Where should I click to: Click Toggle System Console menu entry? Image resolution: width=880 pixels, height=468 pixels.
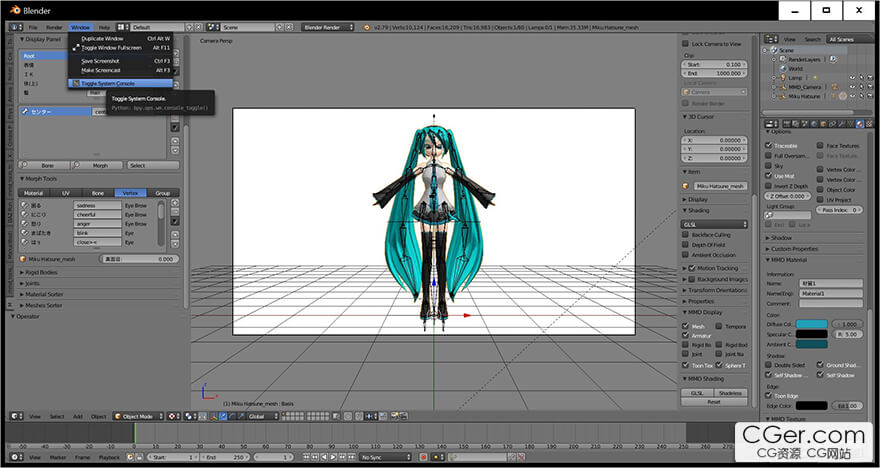[x=108, y=83]
